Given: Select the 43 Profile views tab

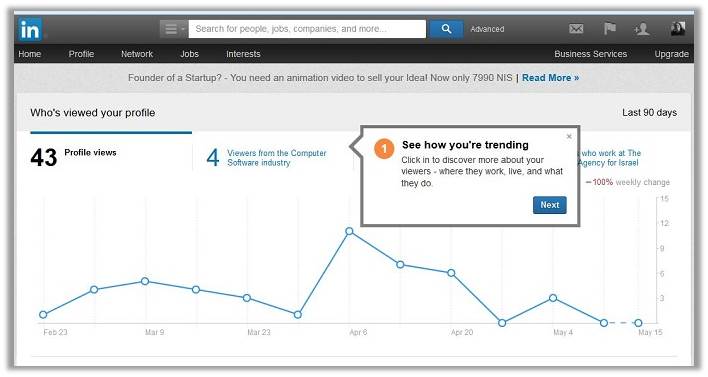Looking at the screenshot, I should [x=111, y=156].
